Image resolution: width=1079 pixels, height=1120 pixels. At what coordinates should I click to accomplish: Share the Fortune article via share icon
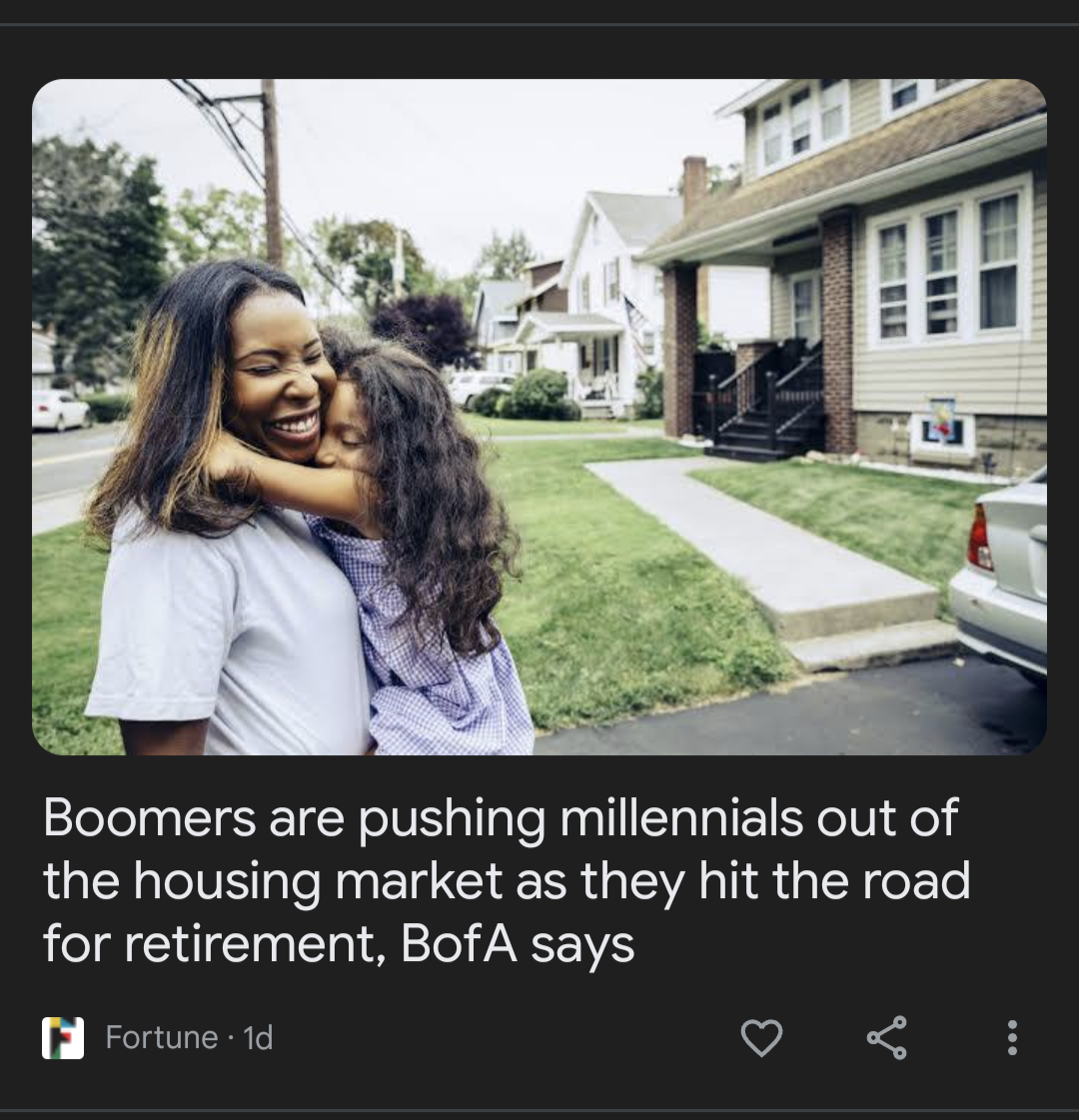point(886,1037)
